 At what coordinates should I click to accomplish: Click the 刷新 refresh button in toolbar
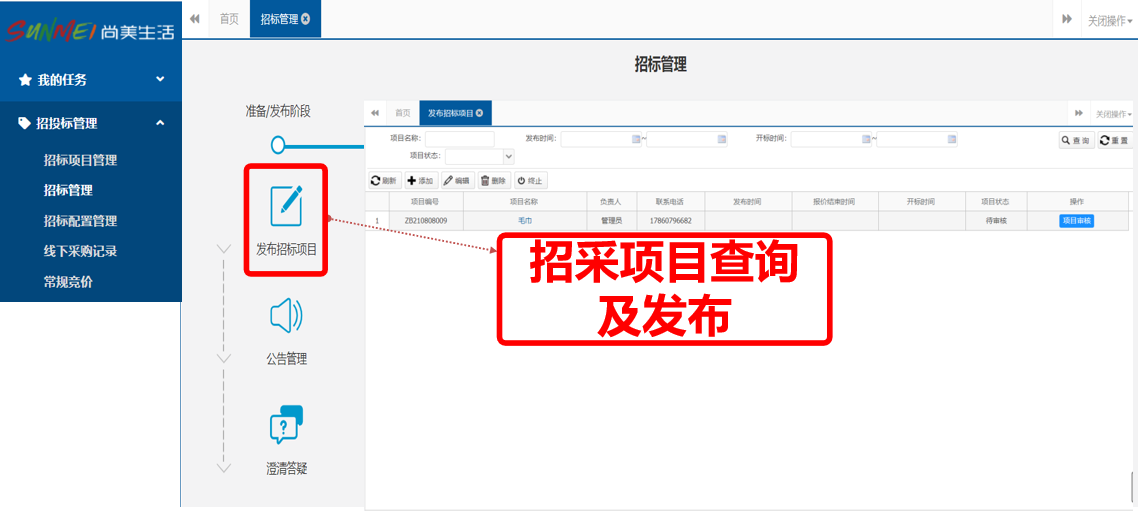click(384, 181)
